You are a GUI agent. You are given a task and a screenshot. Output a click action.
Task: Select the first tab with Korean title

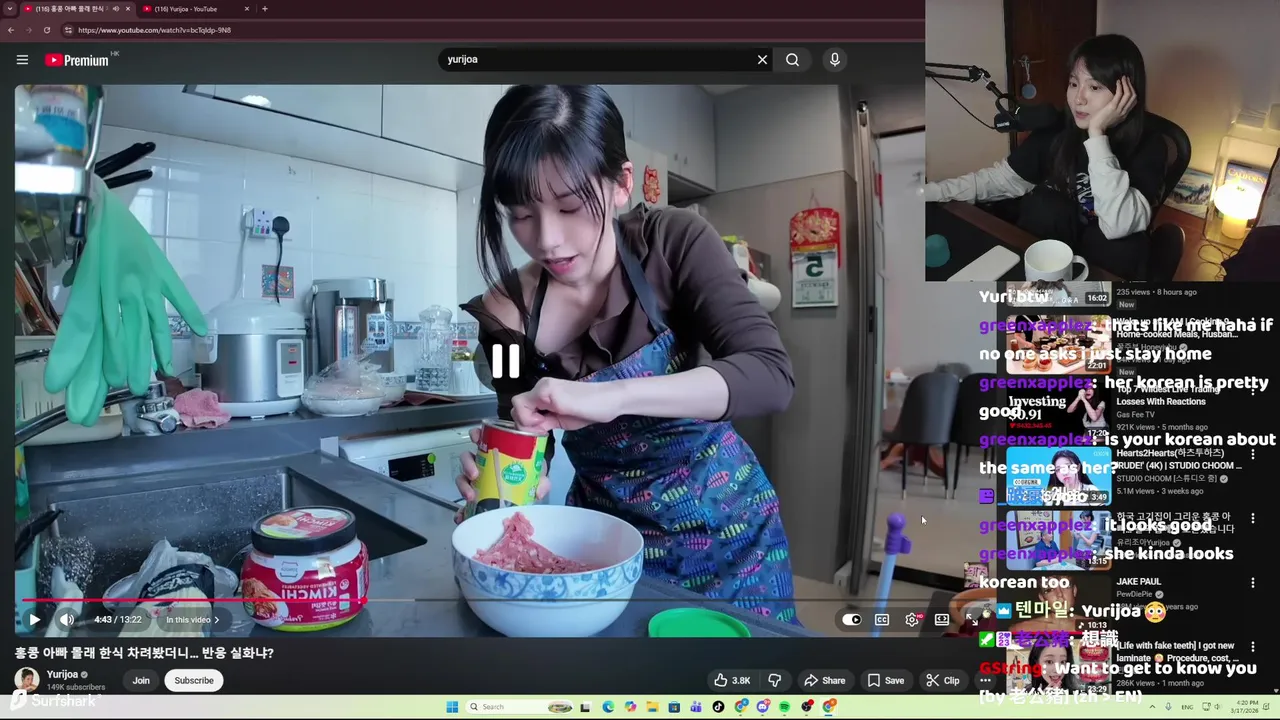(x=69, y=9)
